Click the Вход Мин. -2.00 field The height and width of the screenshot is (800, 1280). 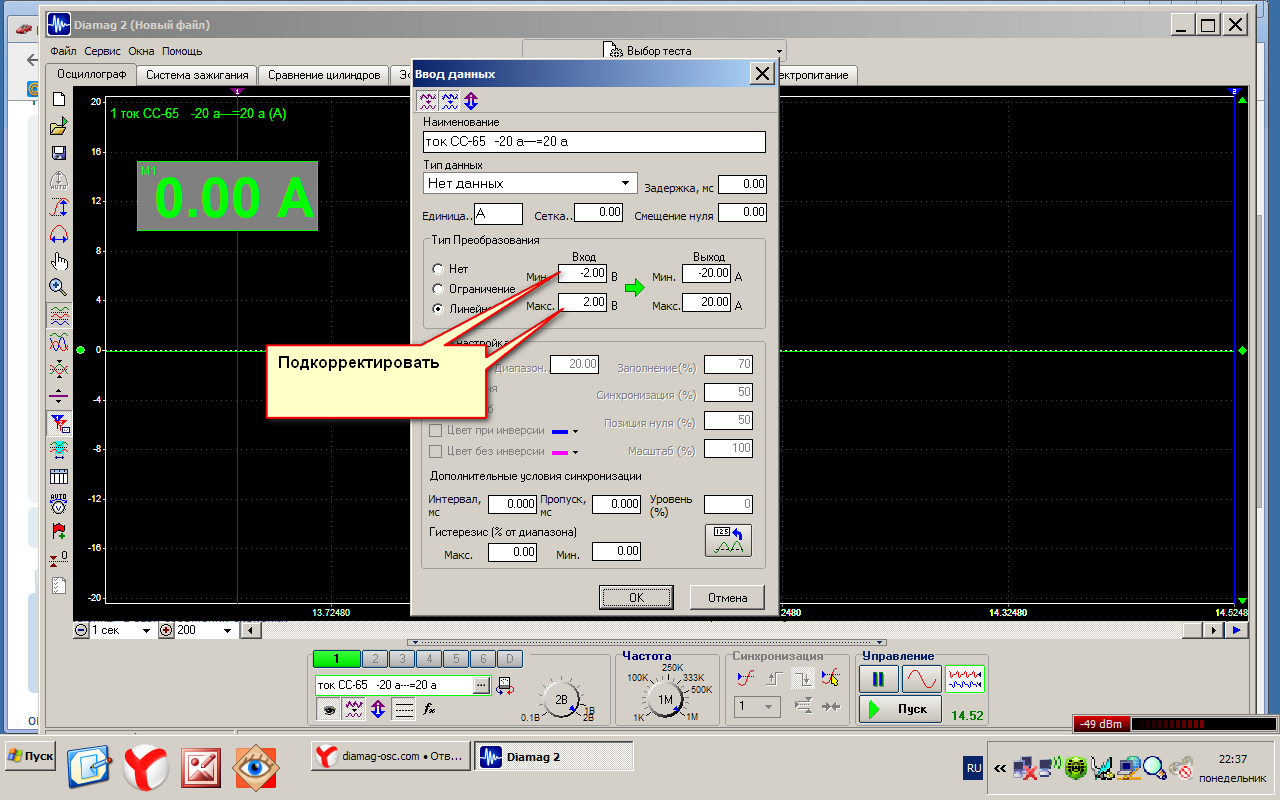(582, 273)
